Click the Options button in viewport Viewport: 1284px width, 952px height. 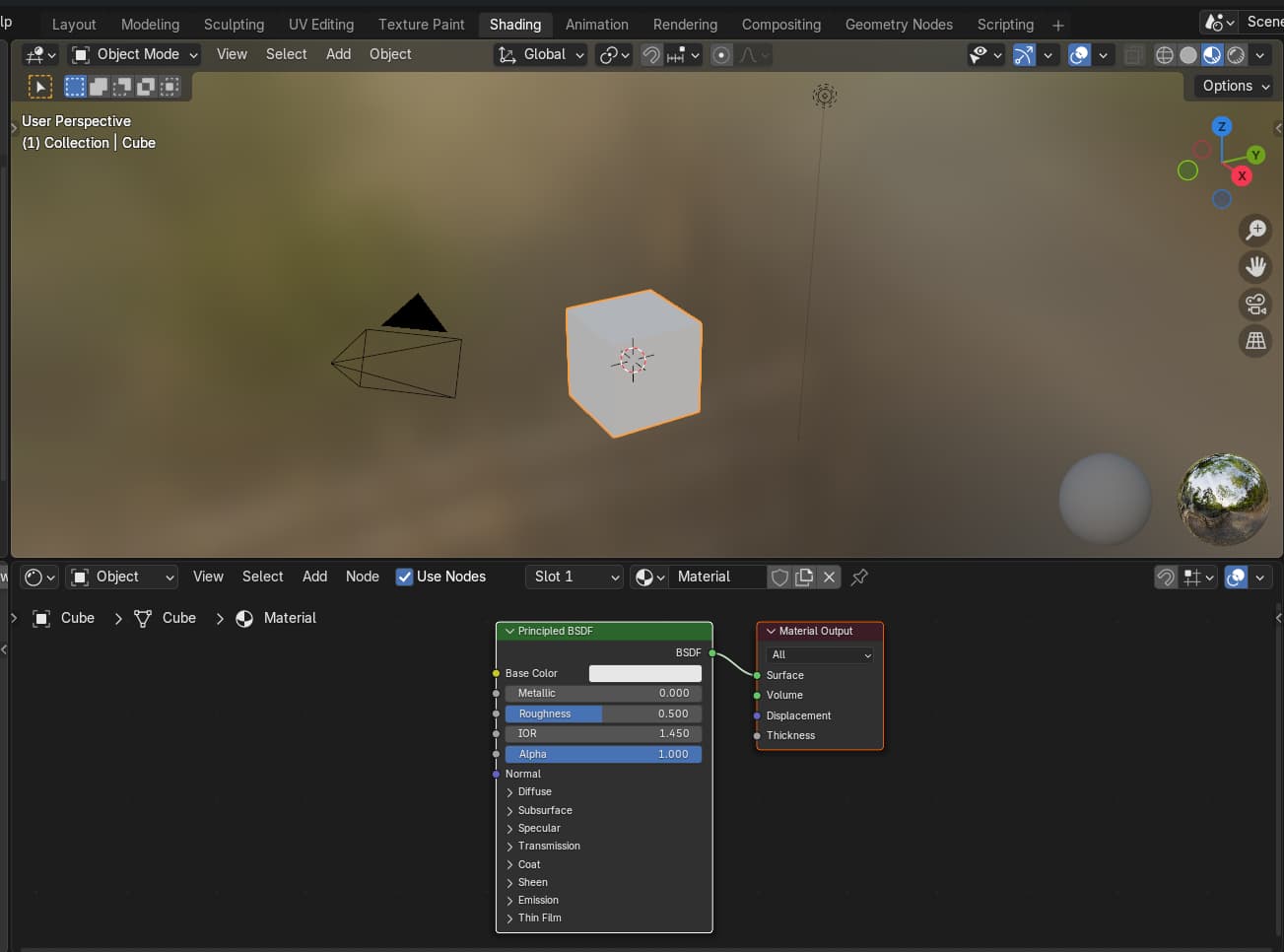point(1235,86)
